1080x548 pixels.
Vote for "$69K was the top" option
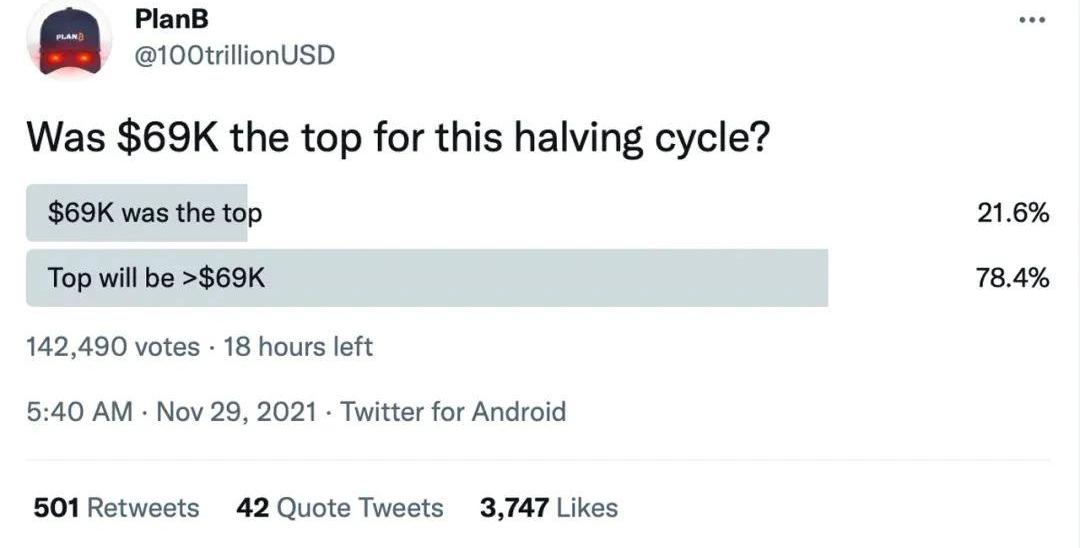coord(155,213)
